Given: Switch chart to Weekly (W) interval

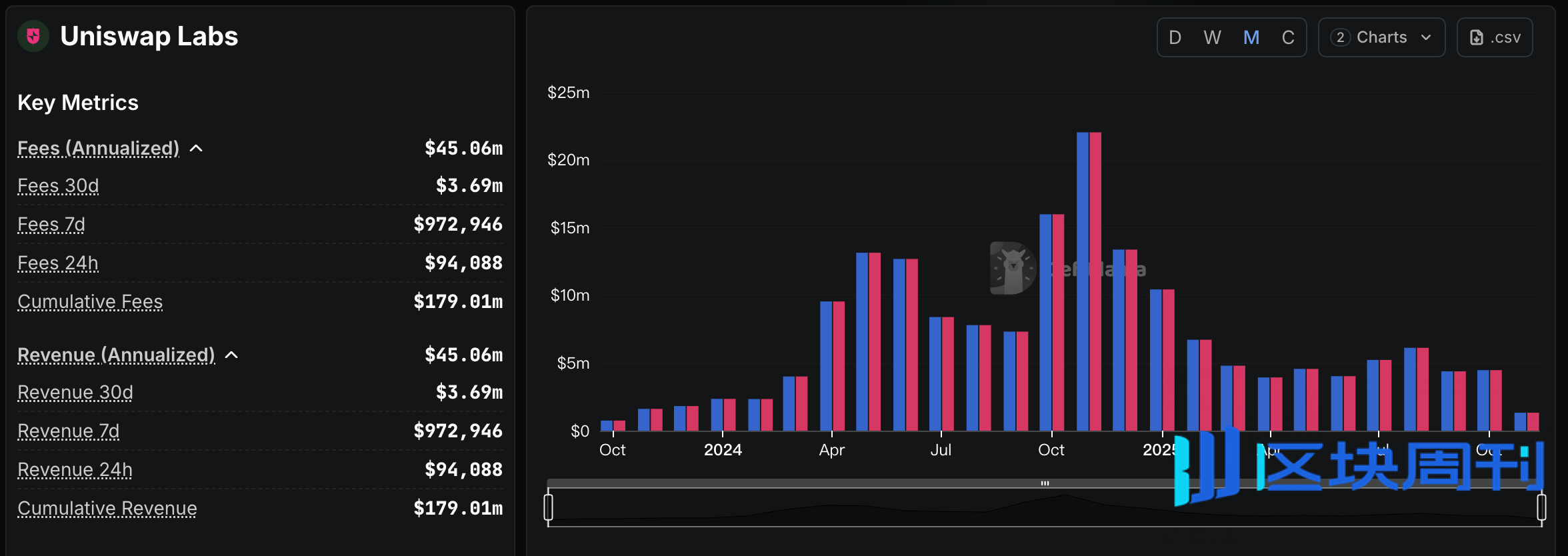Looking at the screenshot, I should (x=1213, y=37).
